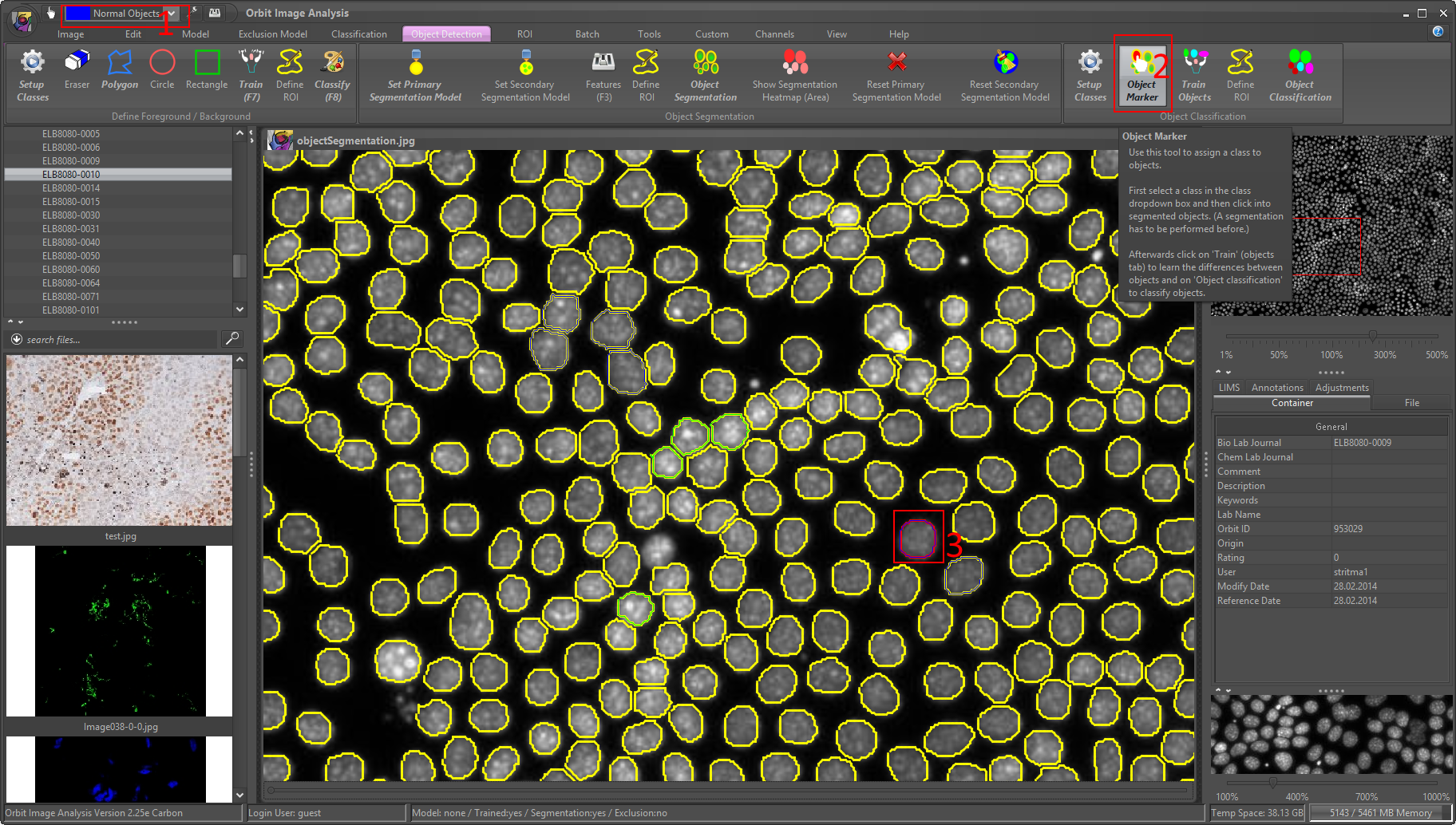The image size is (1456, 825).
Task: Click the file list scroll-up arrow
Action: tap(239, 134)
